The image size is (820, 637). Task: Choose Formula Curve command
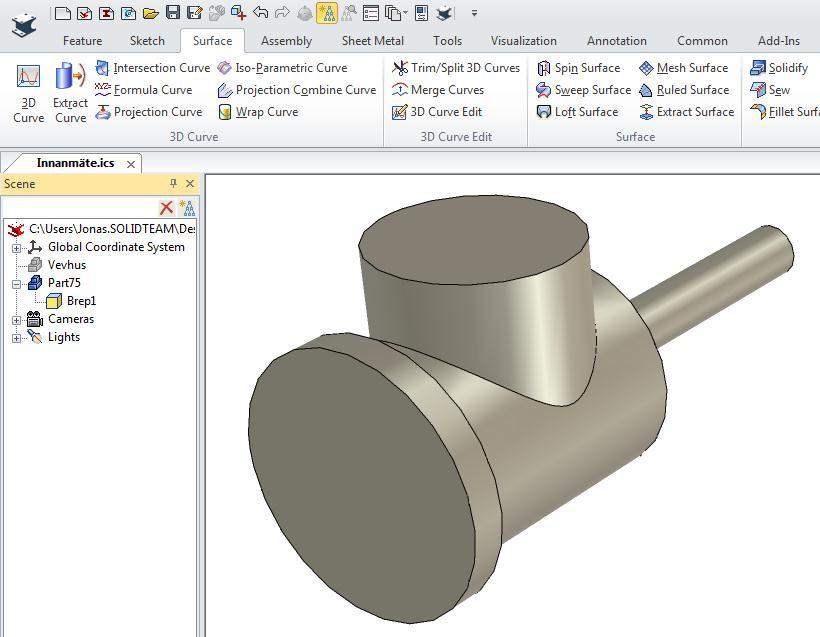click(144, 90)
